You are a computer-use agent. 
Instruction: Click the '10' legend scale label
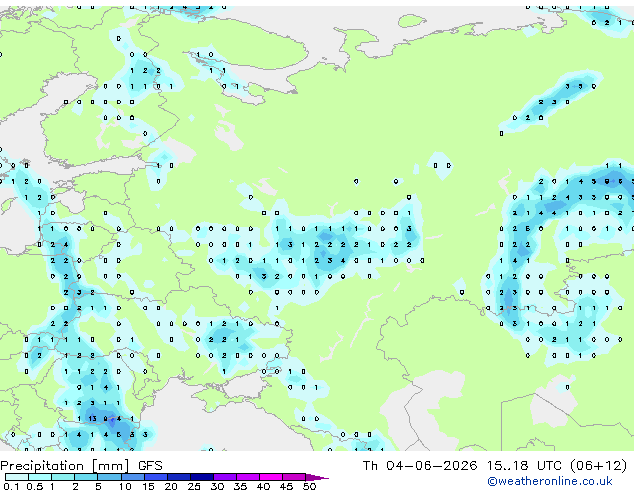coord(125,486)
